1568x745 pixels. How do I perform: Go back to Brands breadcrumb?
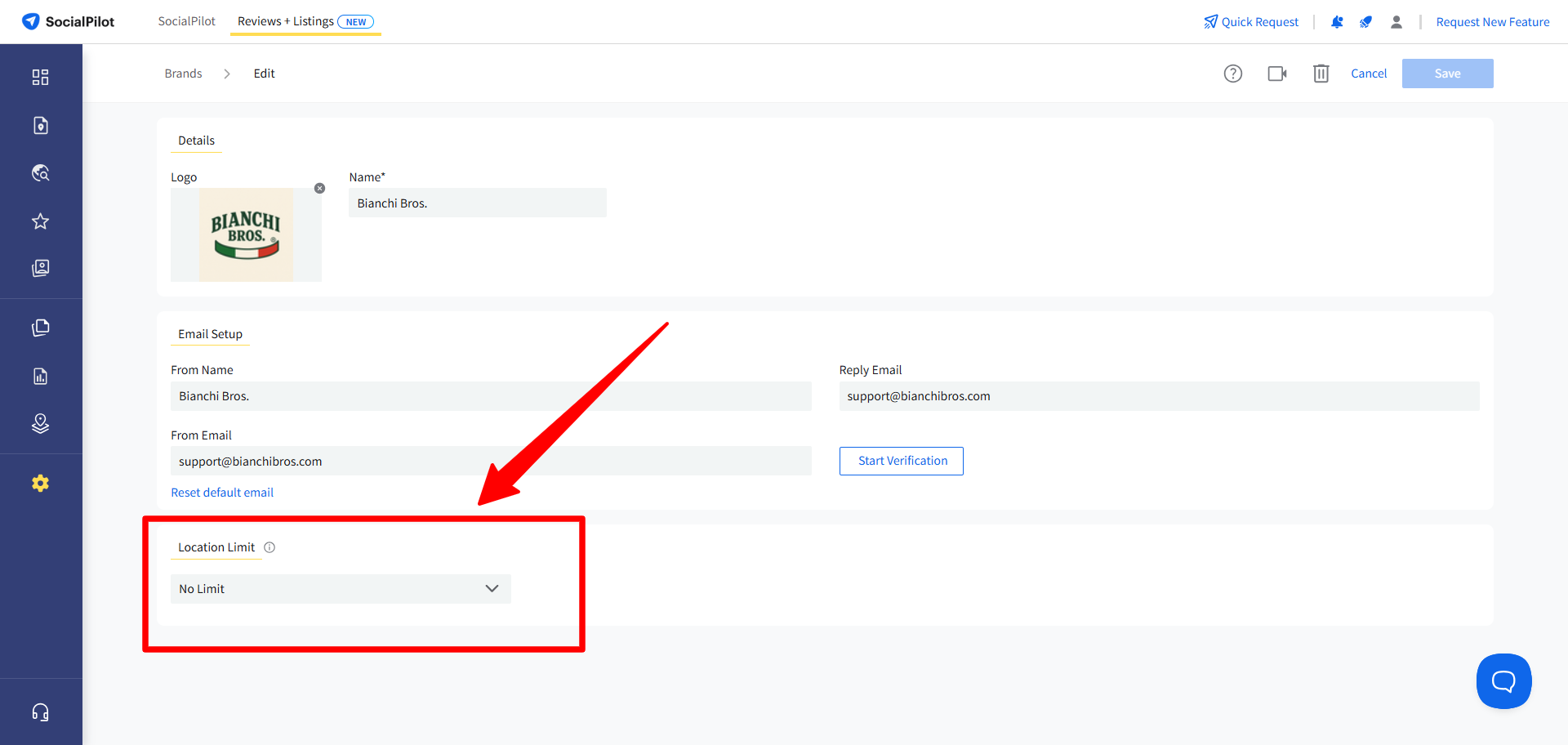pyautogui.click(x=183, y=74)
